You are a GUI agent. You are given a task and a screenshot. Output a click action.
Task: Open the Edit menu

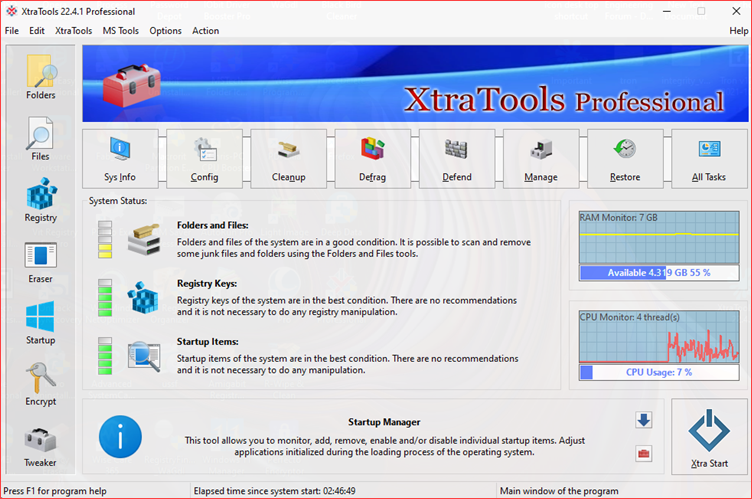pos(37,31)
